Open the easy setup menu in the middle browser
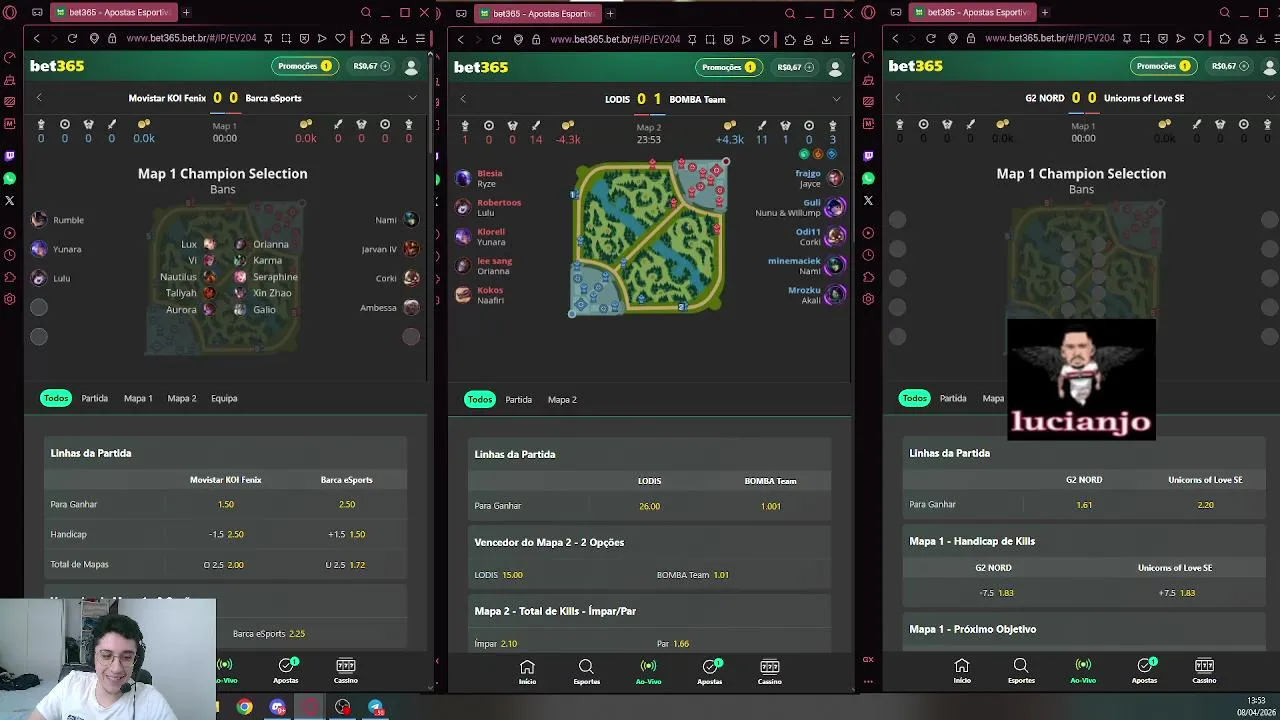1280x720 pixels. tap(844, 40)
